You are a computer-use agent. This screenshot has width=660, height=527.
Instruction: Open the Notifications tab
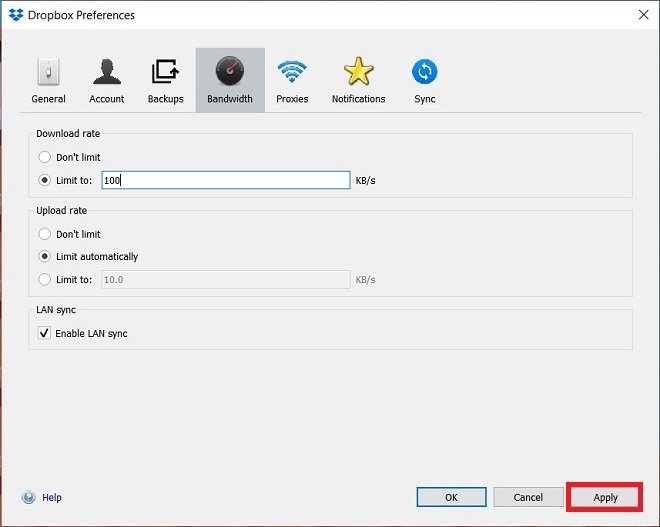tap(358, 80)
